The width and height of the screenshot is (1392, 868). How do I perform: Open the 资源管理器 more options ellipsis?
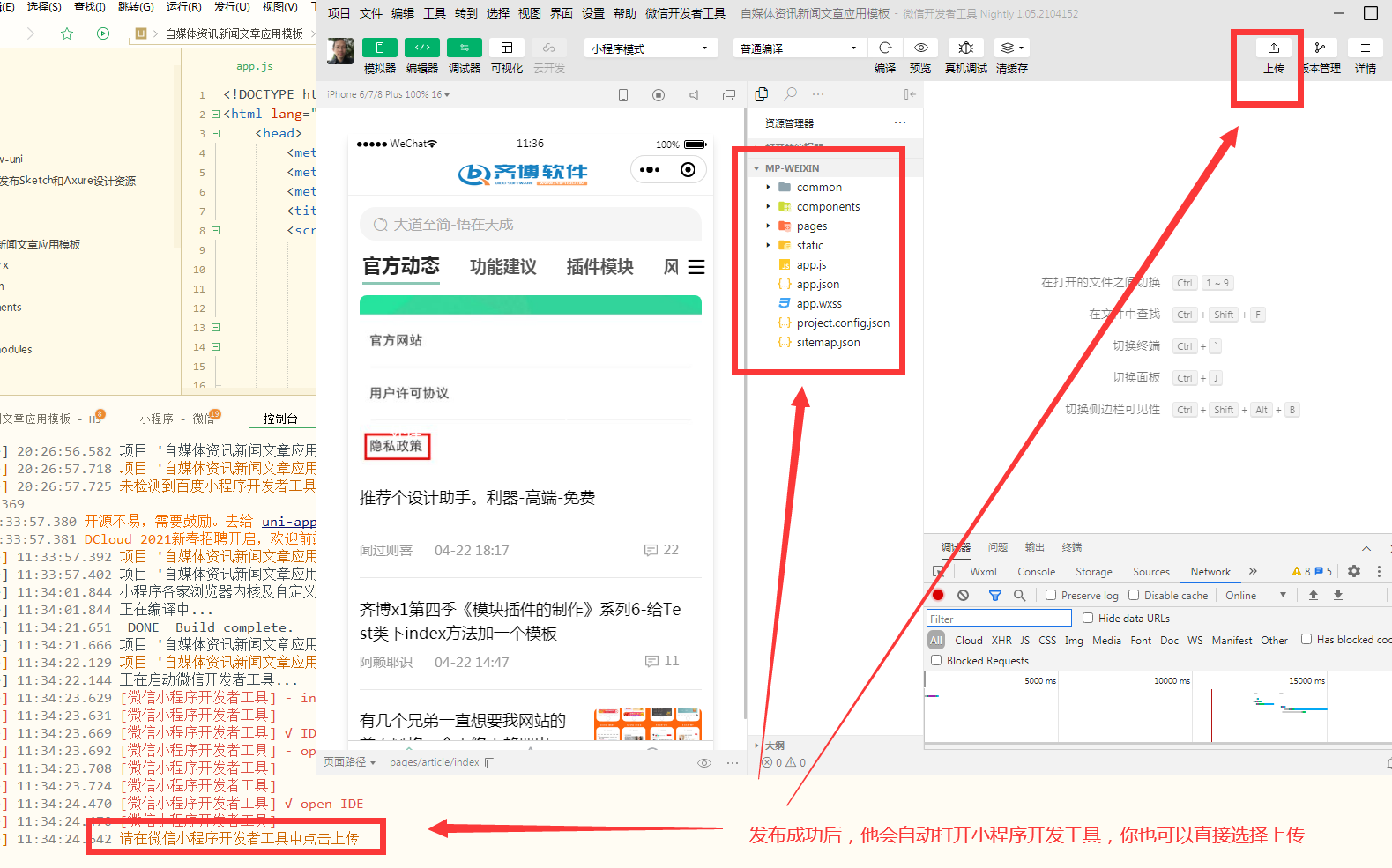(900, 122)
